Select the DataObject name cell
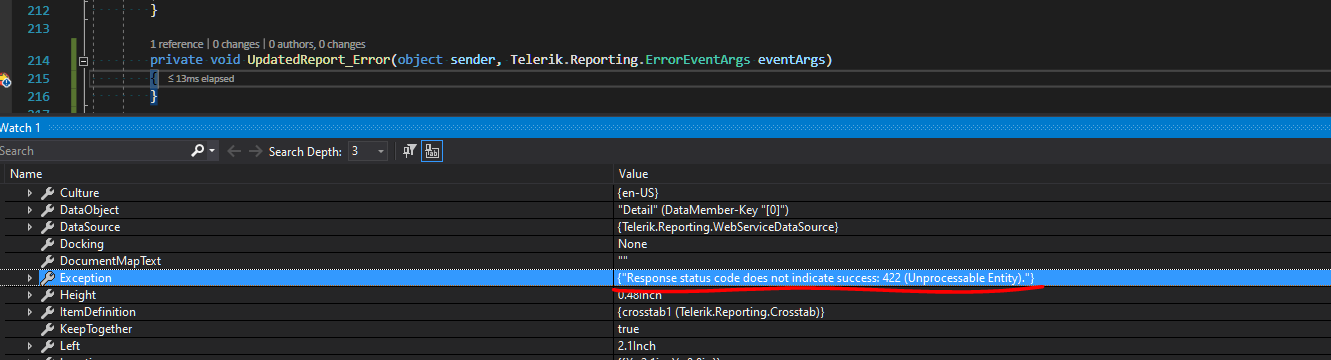Image resolution: width=1331 pixels, height=360 pixels. click(x=89, y=210)
